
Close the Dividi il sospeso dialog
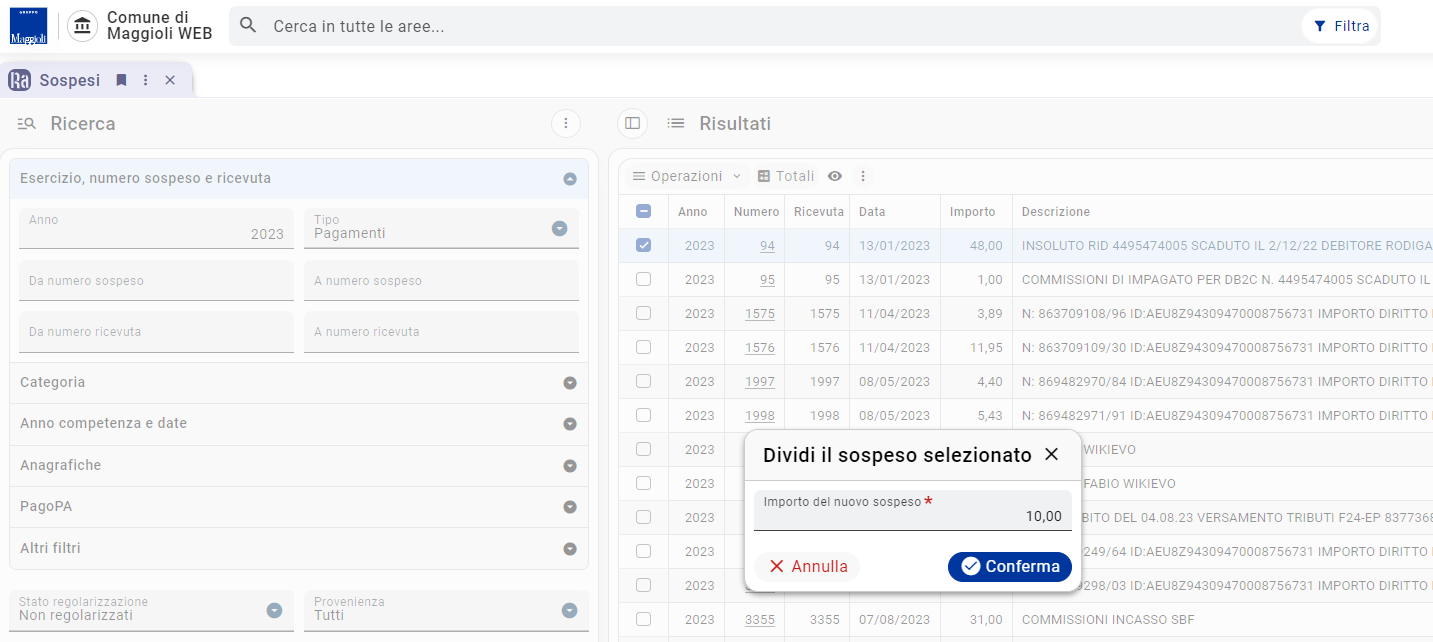(x=1051, y=455)
